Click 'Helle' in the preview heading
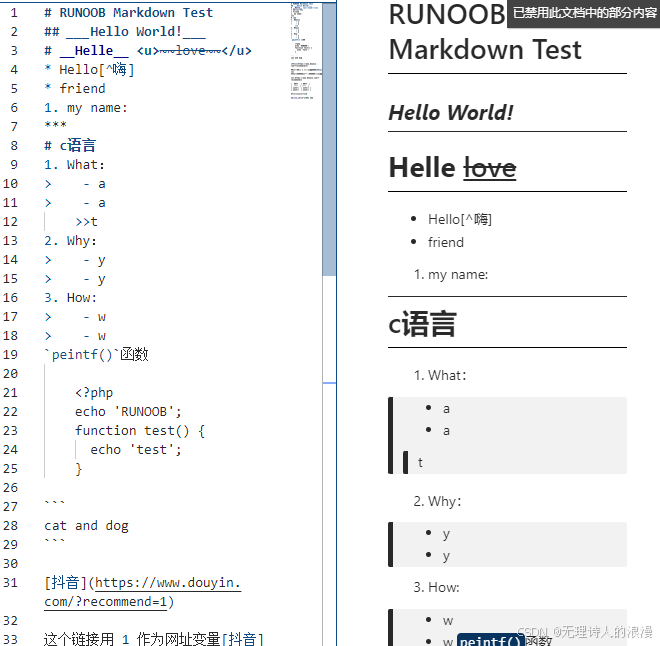The height and width of the screenshot is (646, 660). click(422, 167)
